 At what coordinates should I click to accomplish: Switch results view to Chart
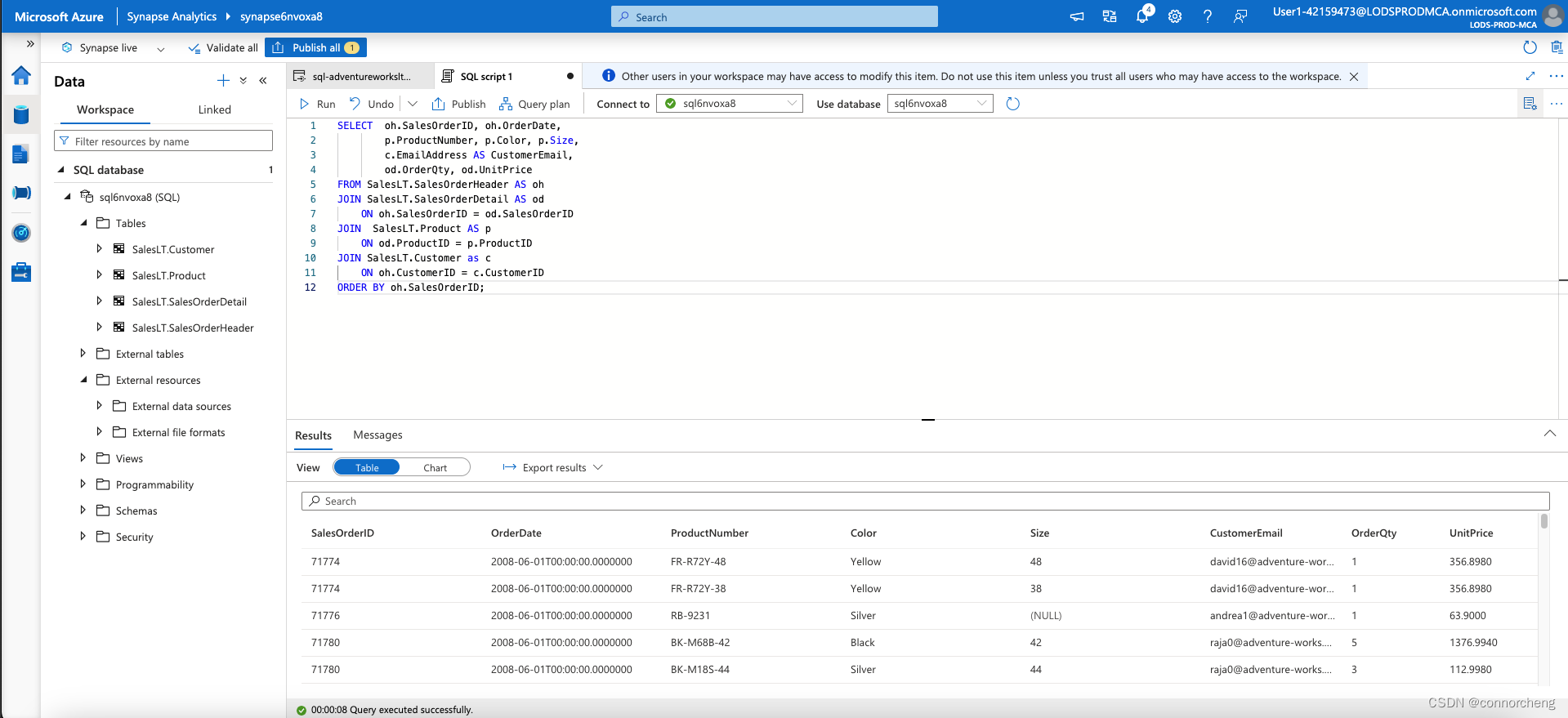[435, 467]
